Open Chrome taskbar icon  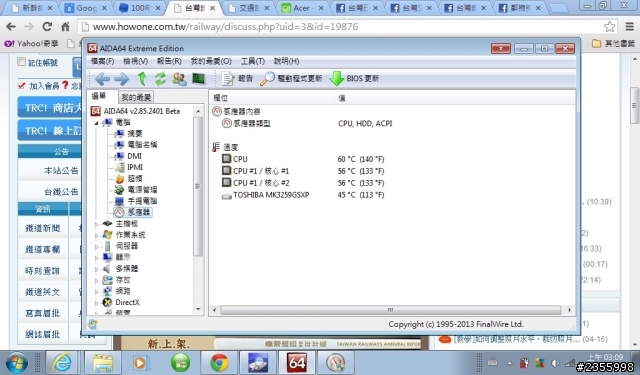(219, 362)
